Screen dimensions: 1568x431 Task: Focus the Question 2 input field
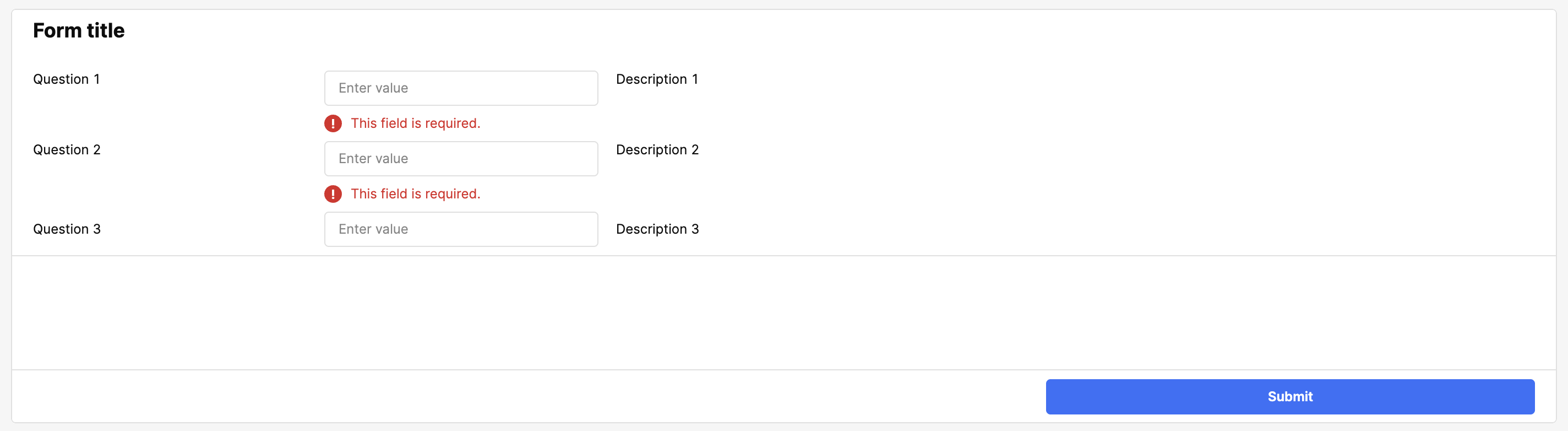coord(461,159)
